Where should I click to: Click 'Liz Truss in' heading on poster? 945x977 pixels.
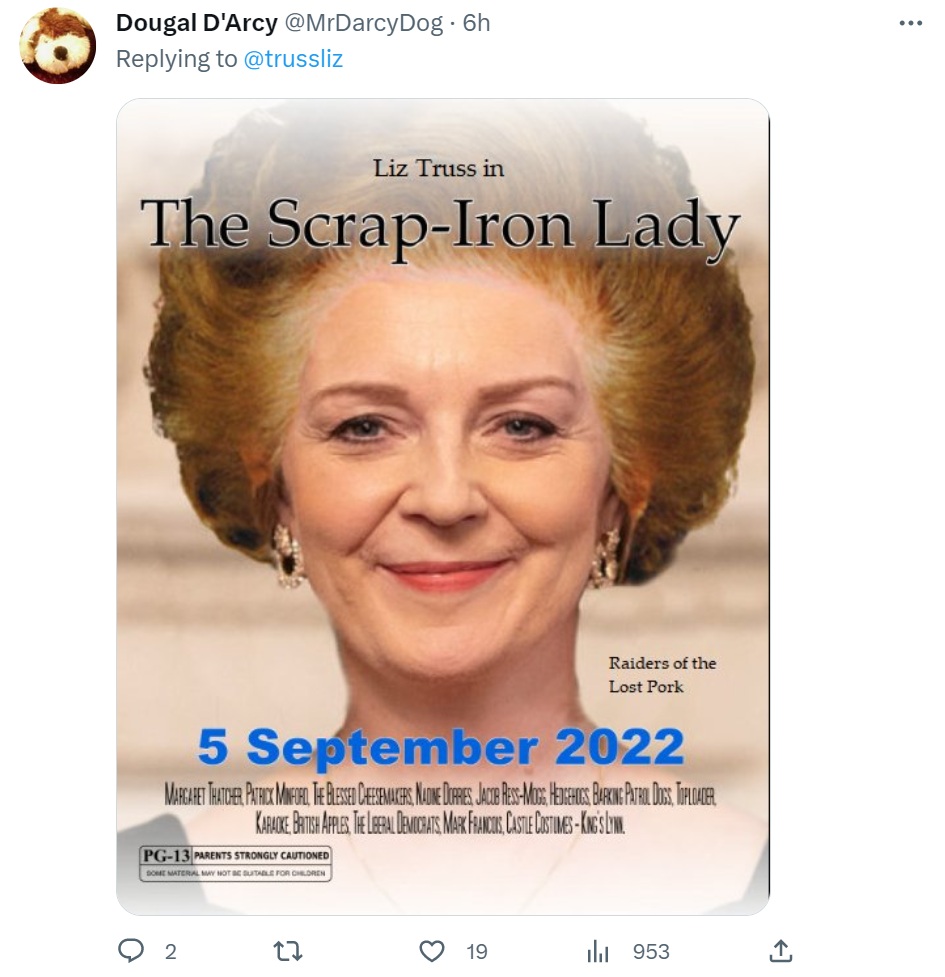(438, 168)
